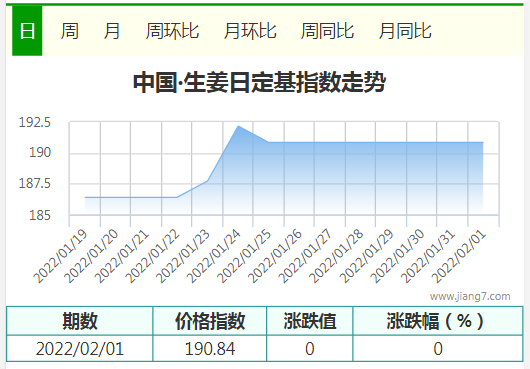Click the chart data point at 2022/01/19
This screenshot has height=369, width=530.
pos(85,197)
